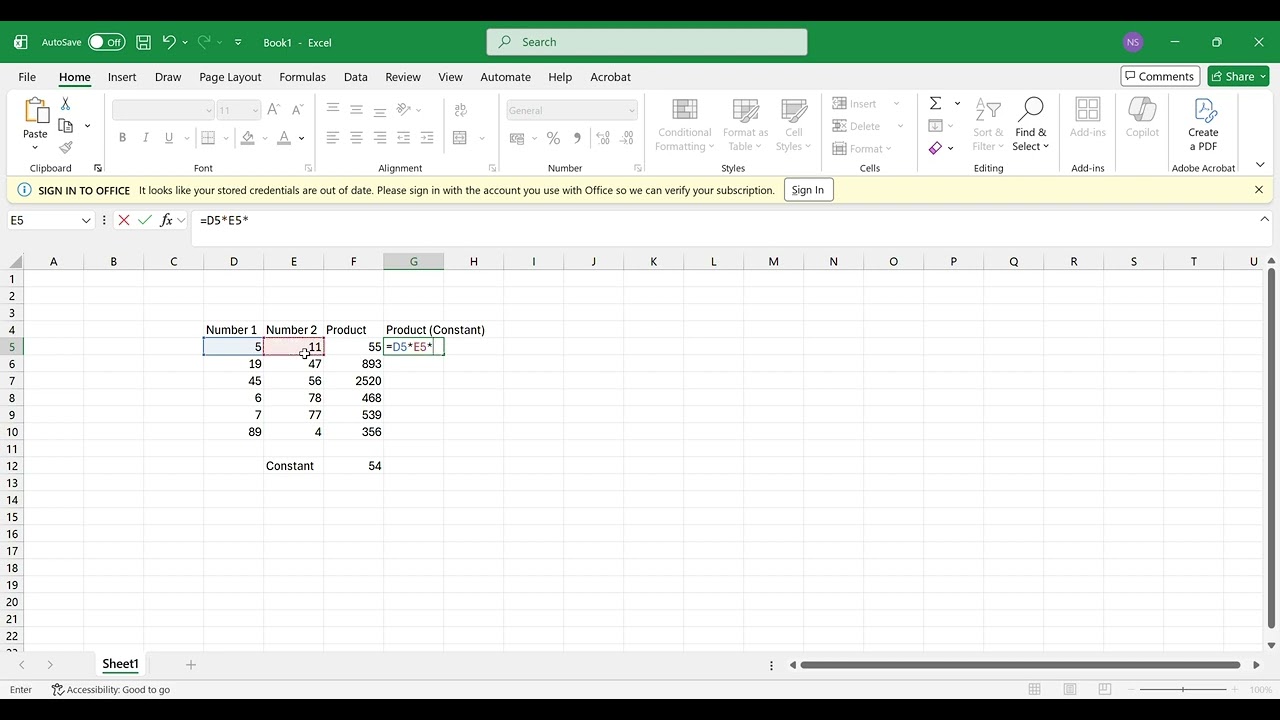This screenshot has height=720, width=1280.
Task: Add a new sheet with the plus button
Action: pos(191,664)
